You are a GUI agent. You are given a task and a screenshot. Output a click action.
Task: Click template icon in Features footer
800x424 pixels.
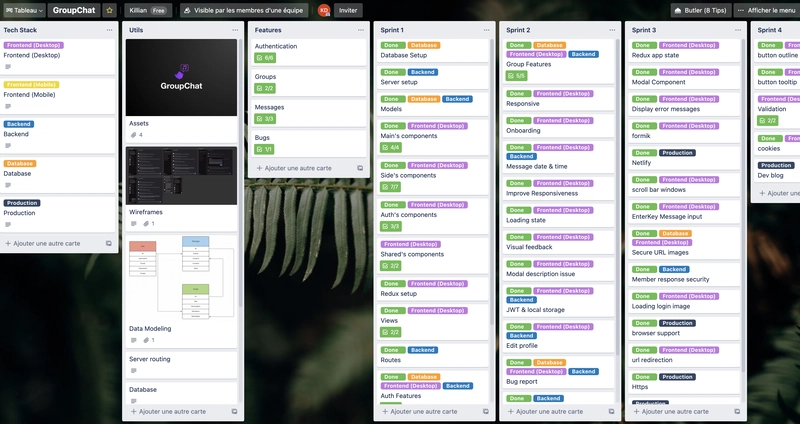pos(360,168)
